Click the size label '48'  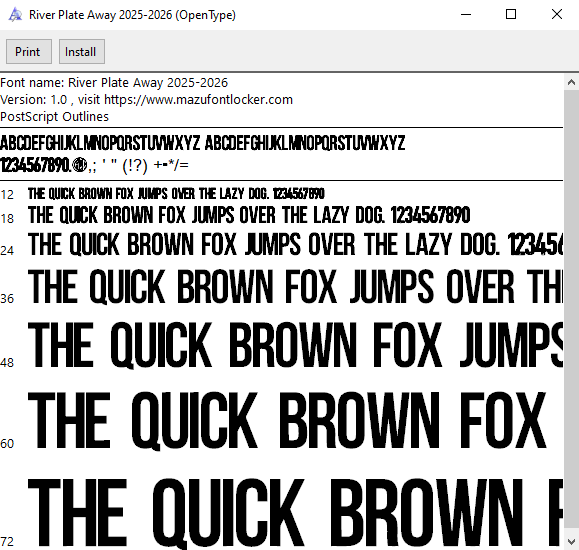pos(7,363)
